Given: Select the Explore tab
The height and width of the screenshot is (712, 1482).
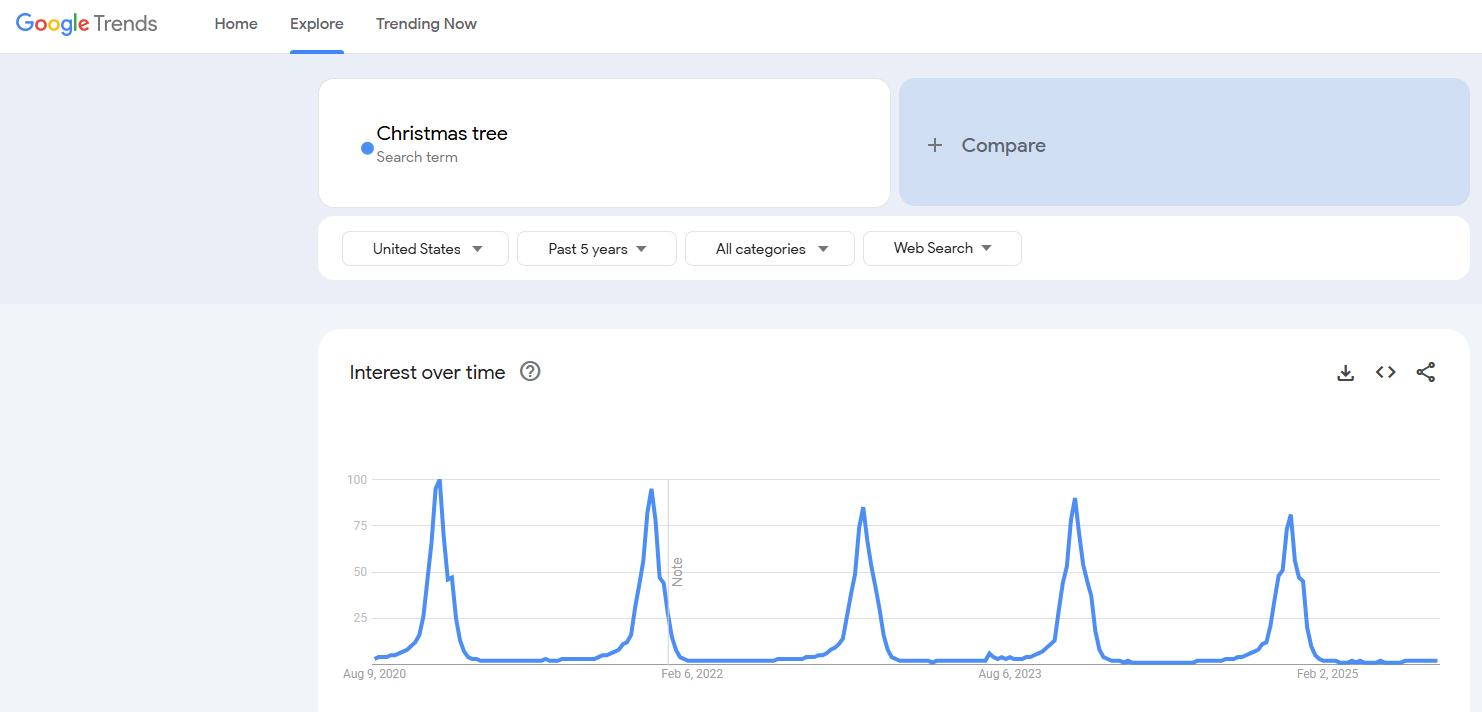Looking at the screenshot, I should click(316, 23).
